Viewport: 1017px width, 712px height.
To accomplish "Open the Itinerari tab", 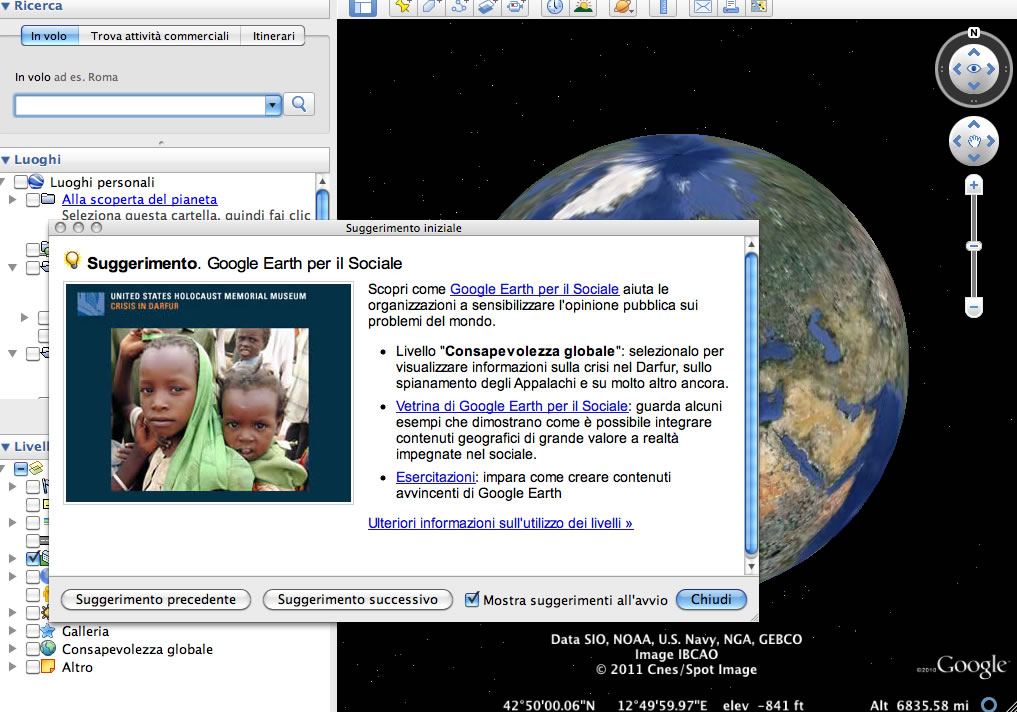I will (273, 36).
